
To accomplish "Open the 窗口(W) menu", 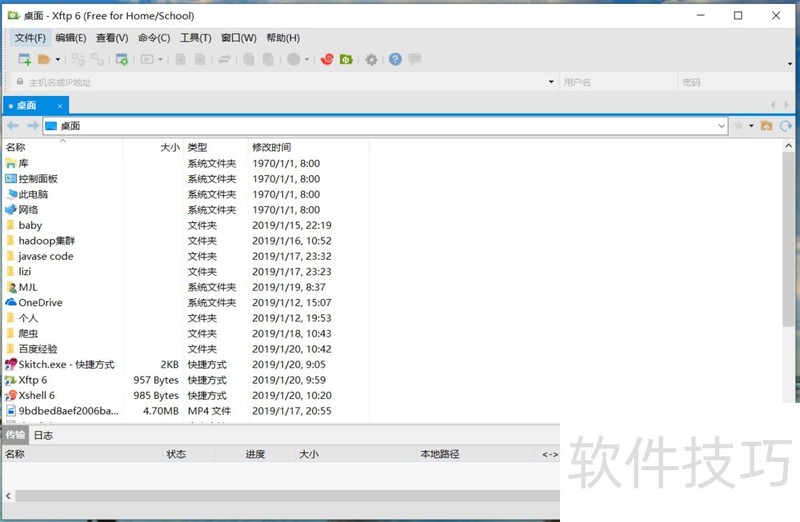I will (239, 38).
